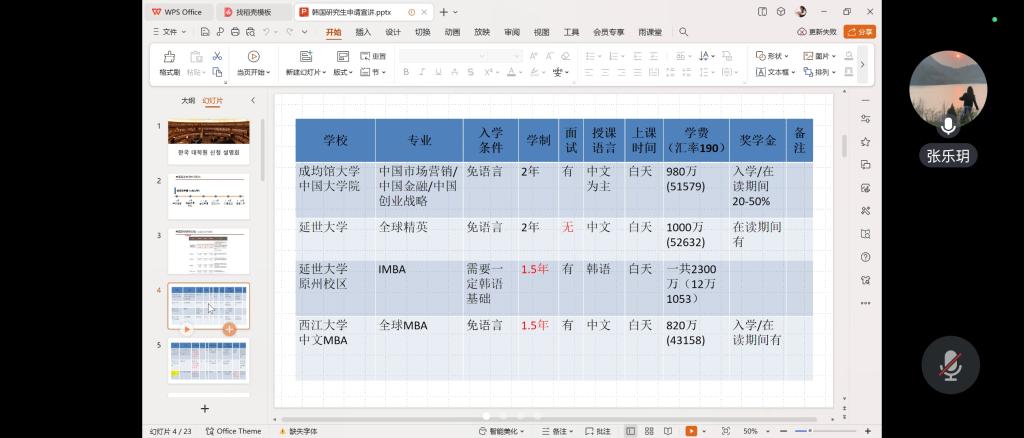Open the search magnifier in the ribbon
The height and width of the screenshot is (438, 1024).
tap(684, 32)
